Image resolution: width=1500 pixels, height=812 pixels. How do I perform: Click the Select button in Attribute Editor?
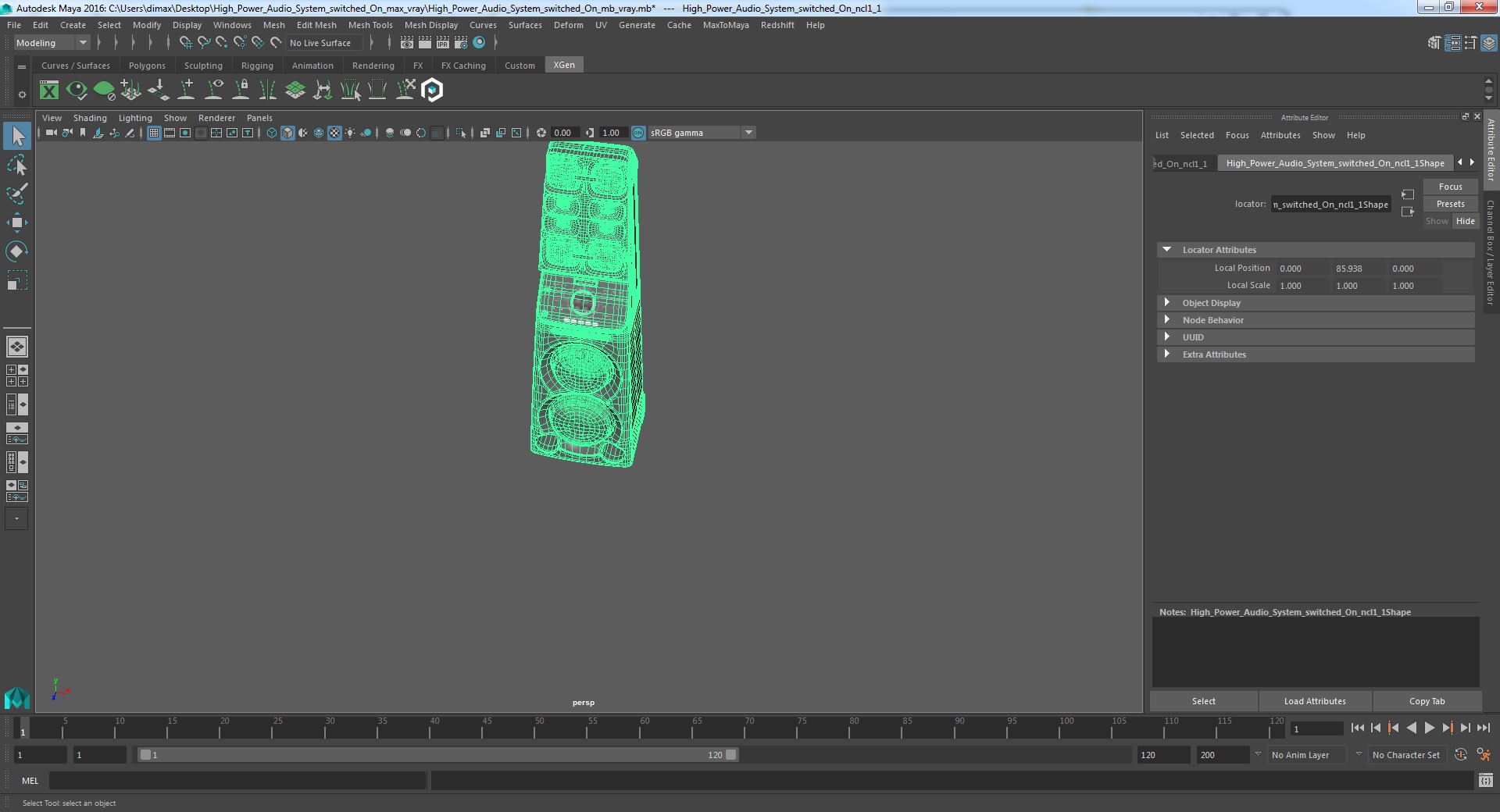click(1203, 701)
